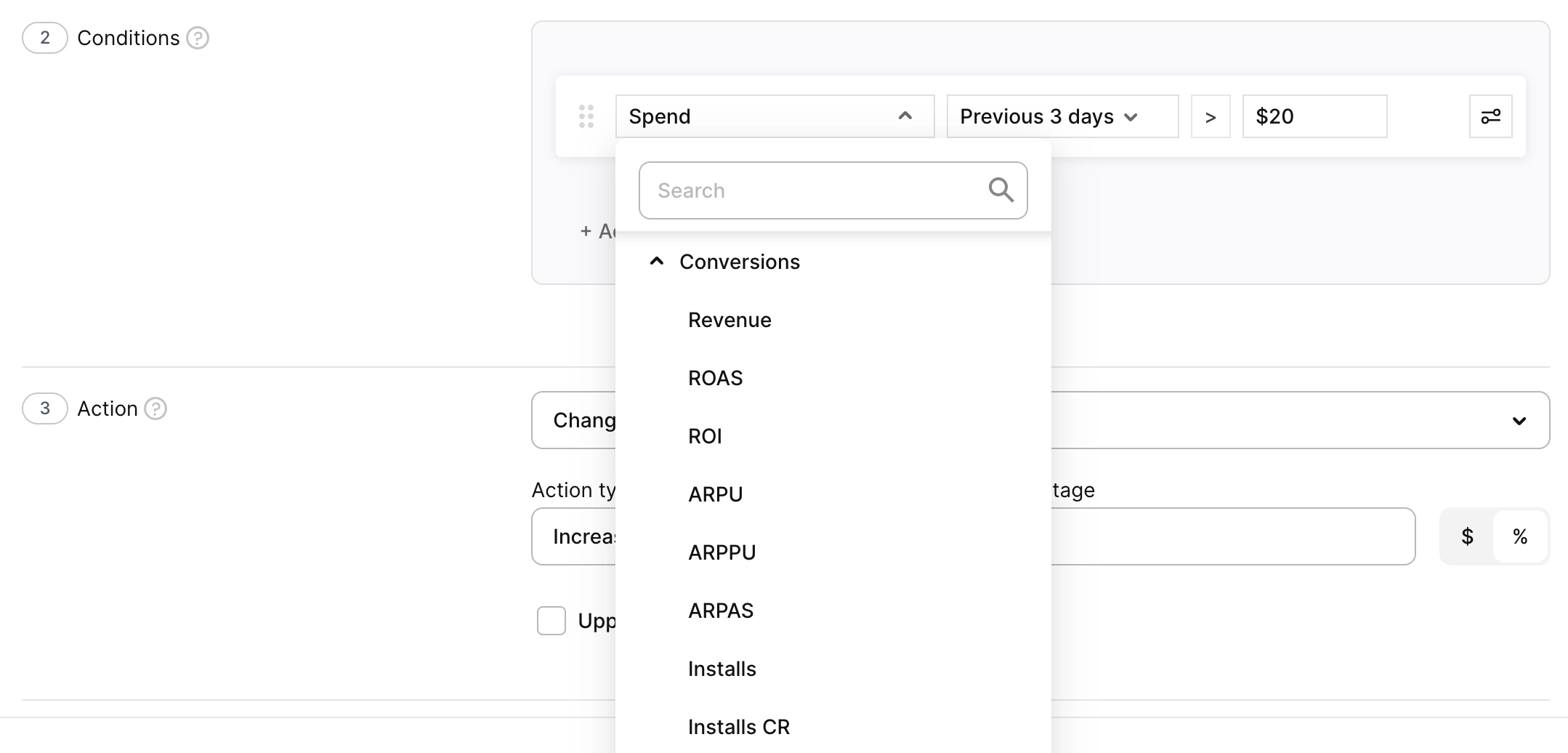Toggle the upper limit checkbox
The width and height of the screenshot is (1568, 753).
pos(551,621)
